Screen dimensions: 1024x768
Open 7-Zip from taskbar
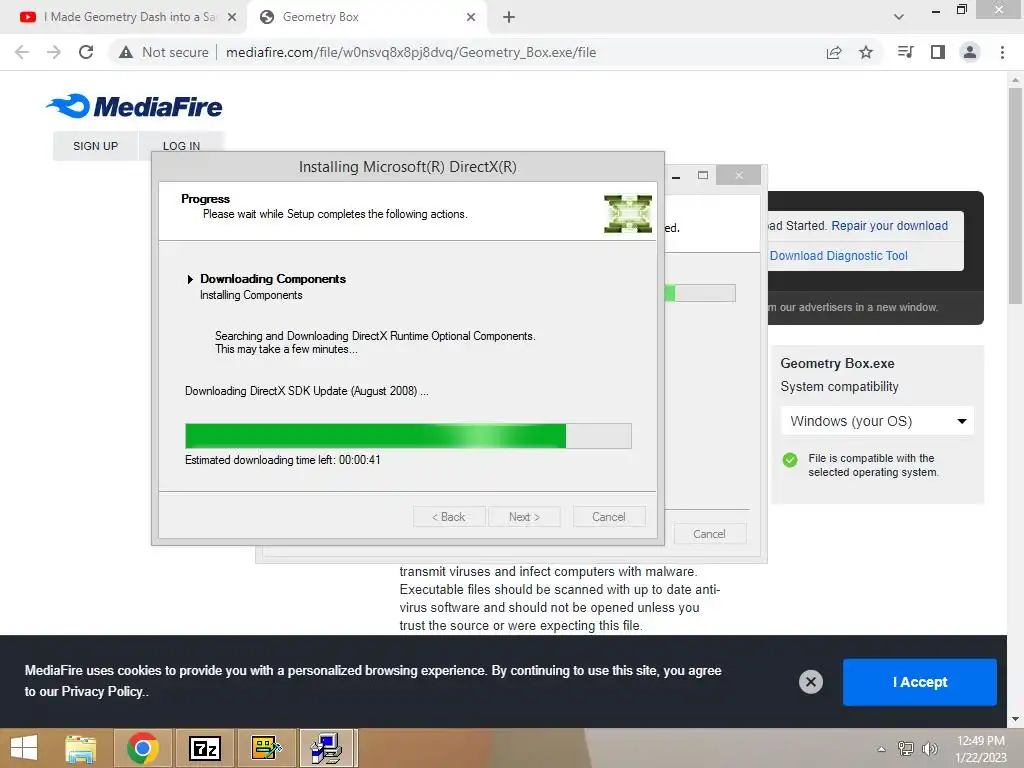[204, 748]
